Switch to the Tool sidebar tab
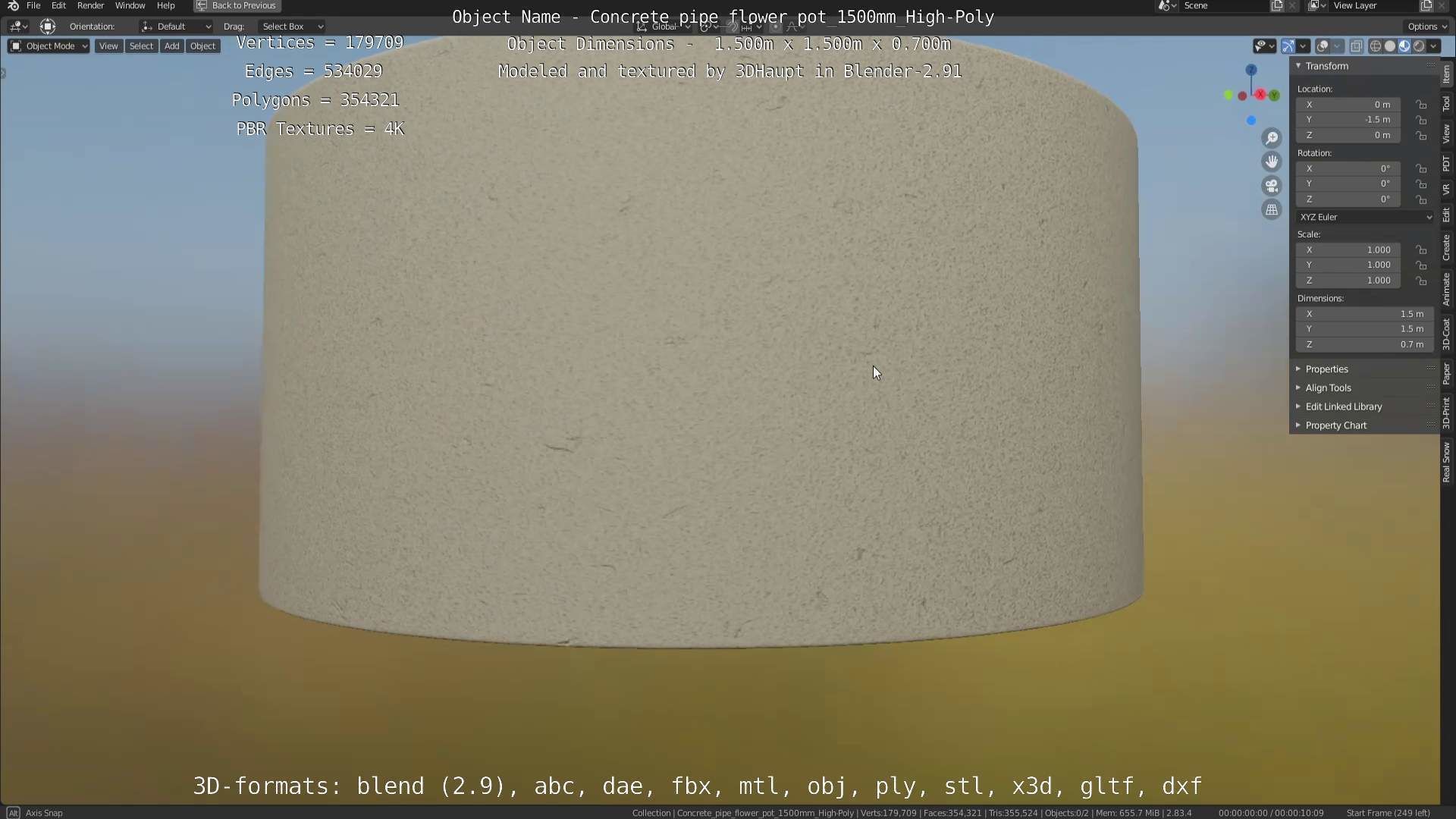Image resolution: width=1456 pixels, height=819 pixels. [1446, 103]
